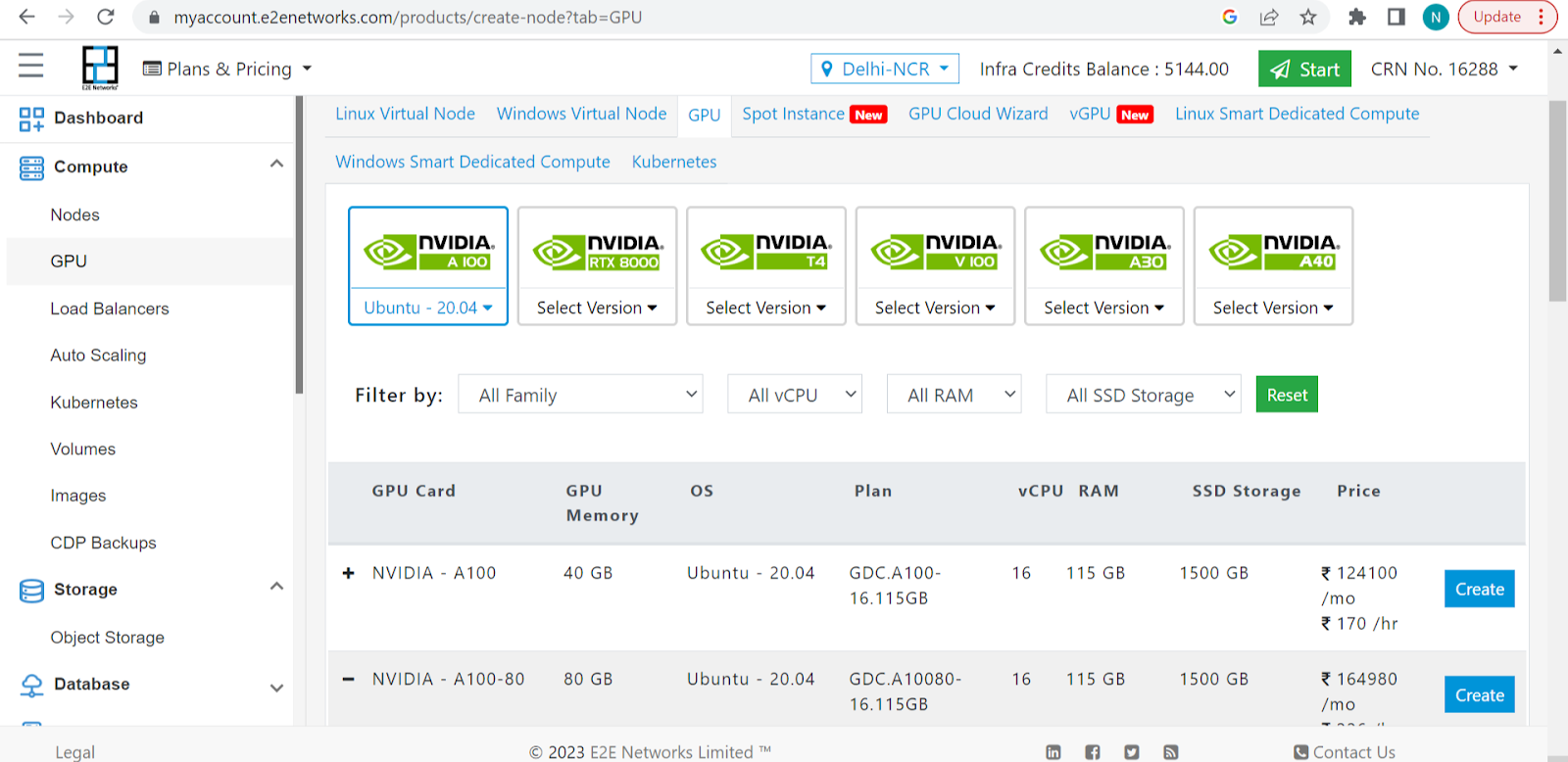The width and height of the screenshot is (1568, 762).
Task: Switch to the Kubernetes tab
Action: (x=673, y=162)
